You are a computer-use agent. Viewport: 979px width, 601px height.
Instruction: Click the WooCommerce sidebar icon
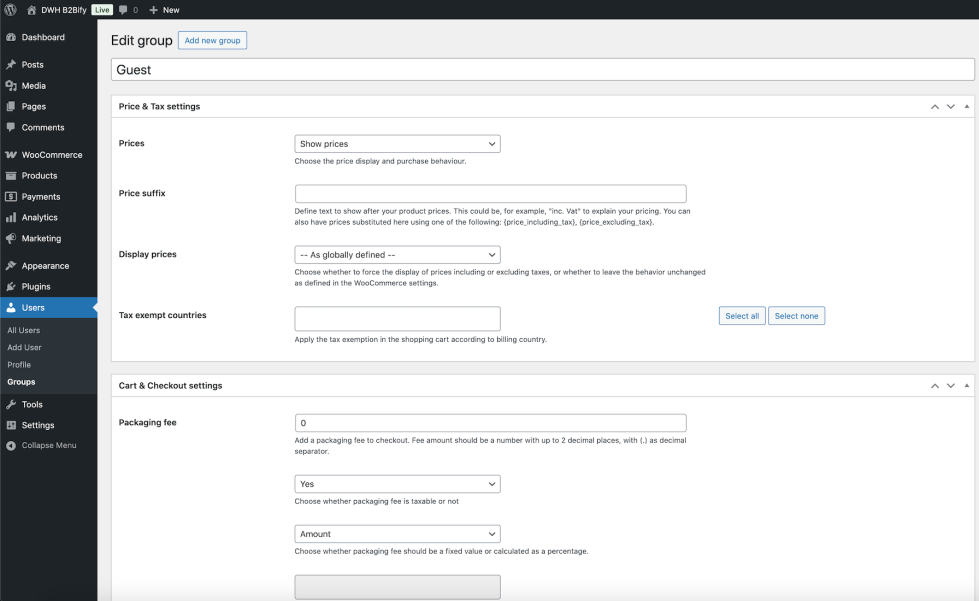click(11, 155)
